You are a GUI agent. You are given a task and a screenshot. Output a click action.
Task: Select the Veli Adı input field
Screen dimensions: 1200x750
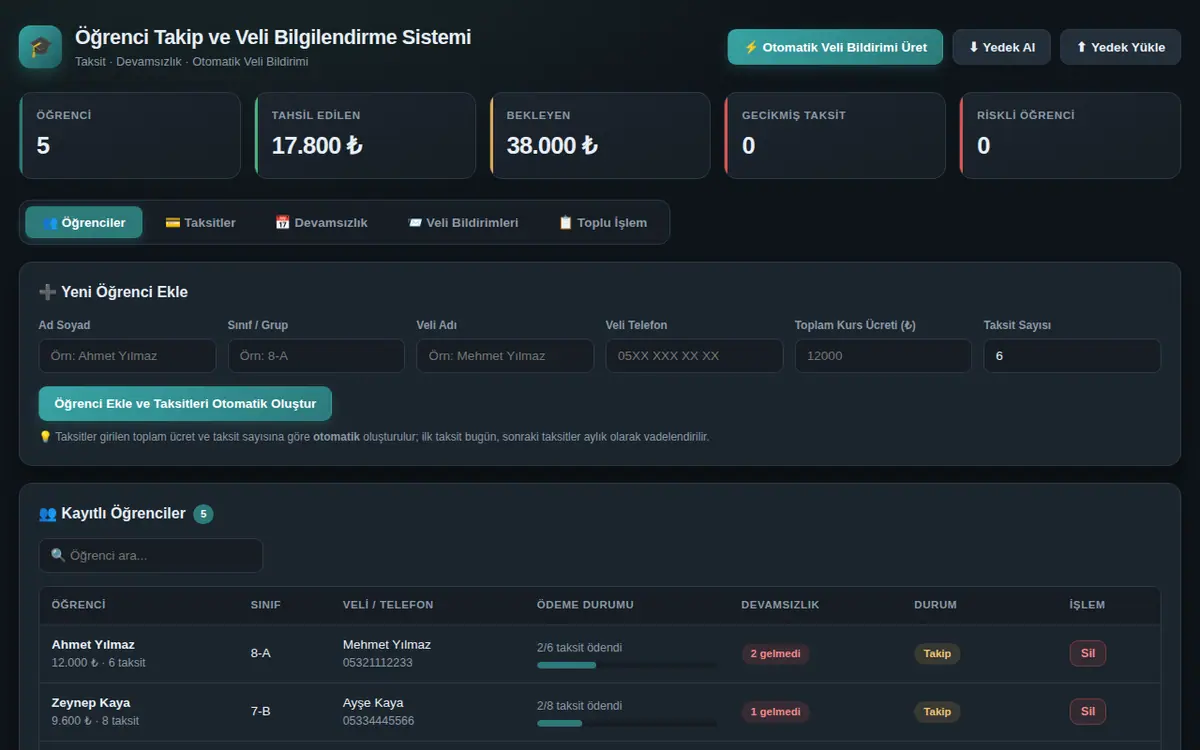point(505,356)
